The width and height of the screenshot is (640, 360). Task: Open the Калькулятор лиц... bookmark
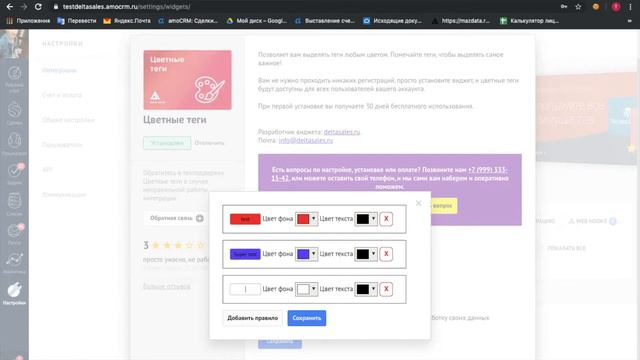pos(529,21)
